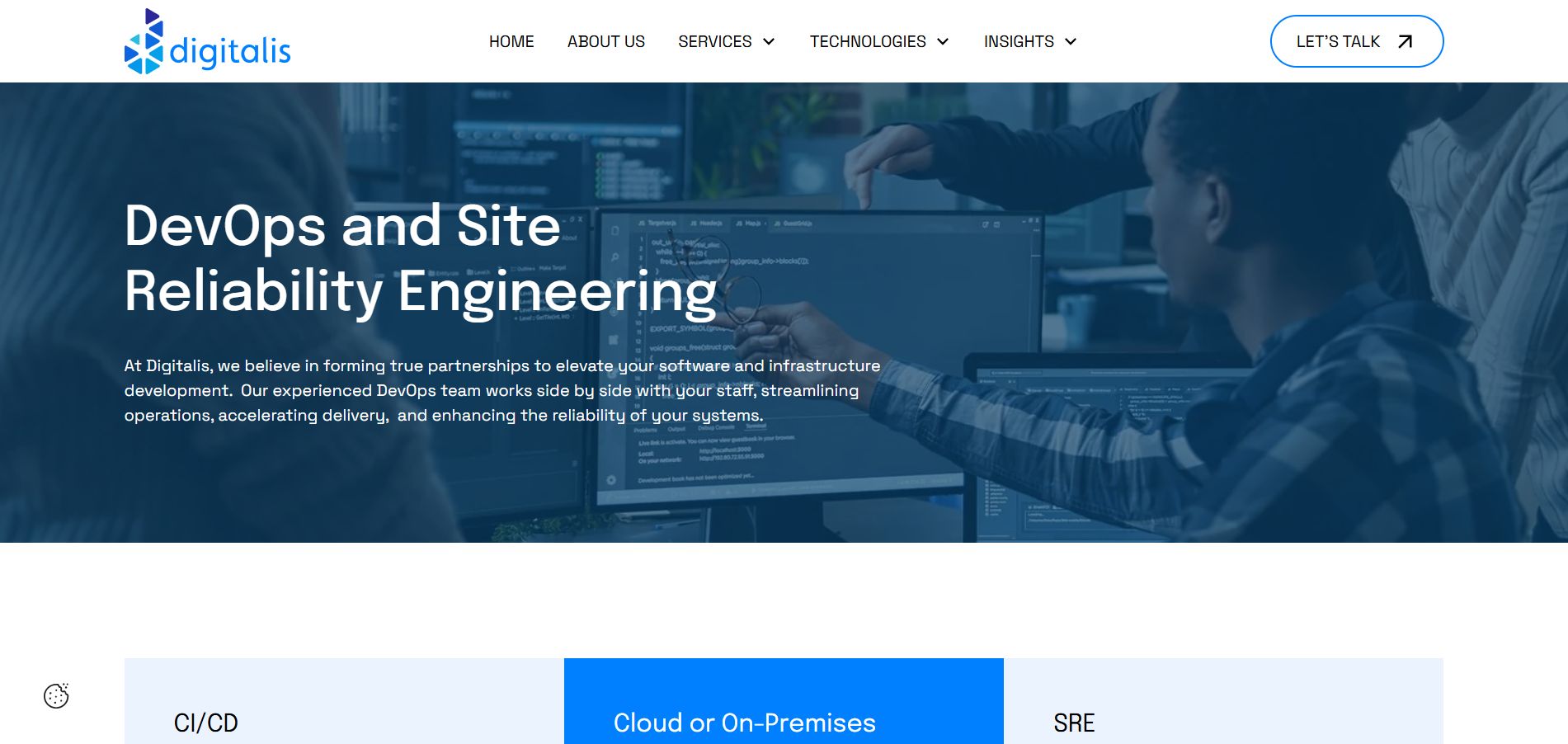1568x744 pixels.
Task: Click the SERVICES menu label
Action: pos(714,41)
